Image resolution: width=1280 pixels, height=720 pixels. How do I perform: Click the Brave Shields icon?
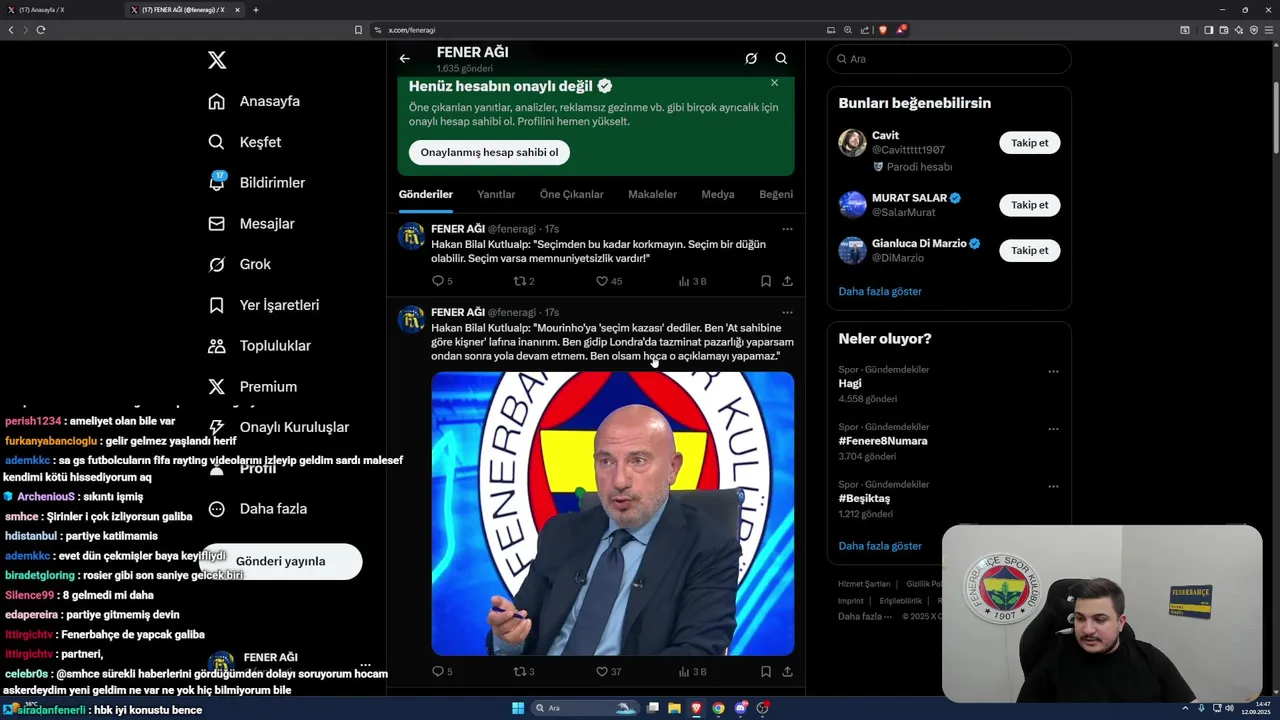[882, 30]
